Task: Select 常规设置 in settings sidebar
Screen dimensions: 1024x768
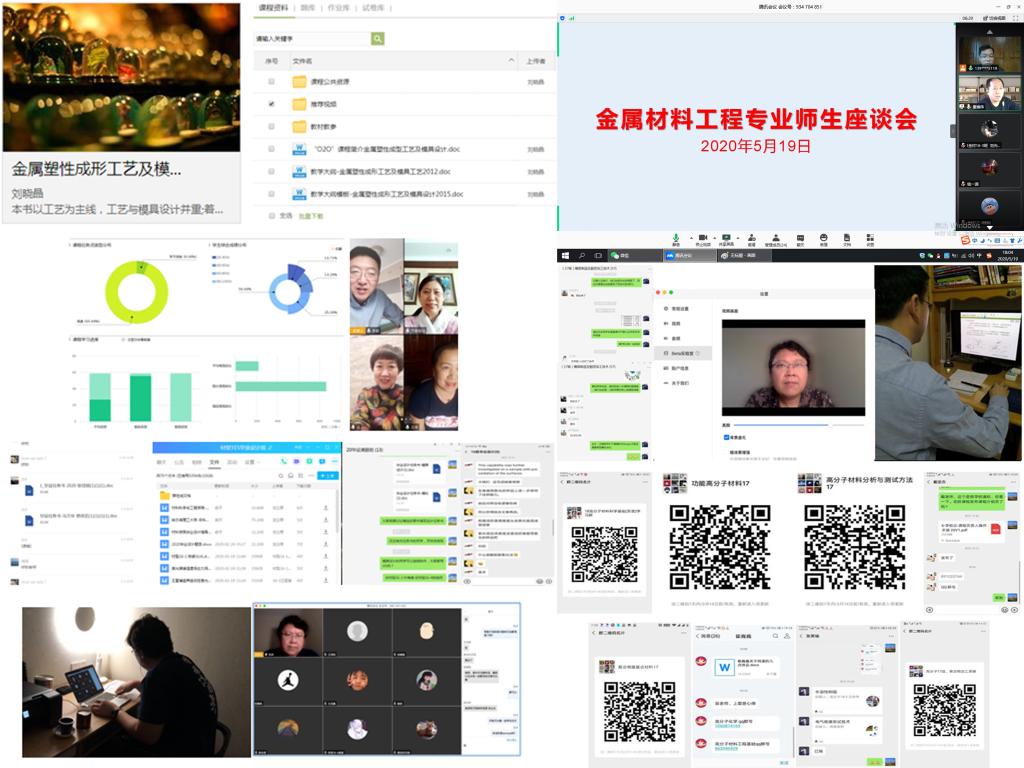Action: [x=677, y=308]
